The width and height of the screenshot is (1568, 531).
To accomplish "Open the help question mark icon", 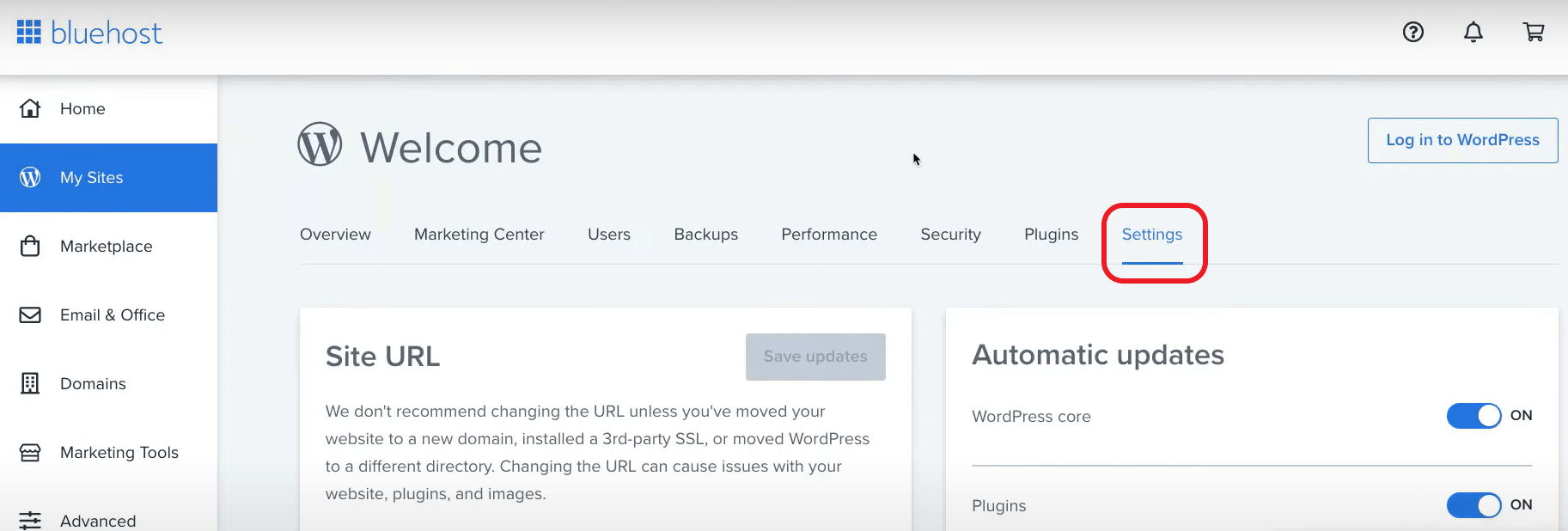I will pyautogui.click(x=1413, y=33).
